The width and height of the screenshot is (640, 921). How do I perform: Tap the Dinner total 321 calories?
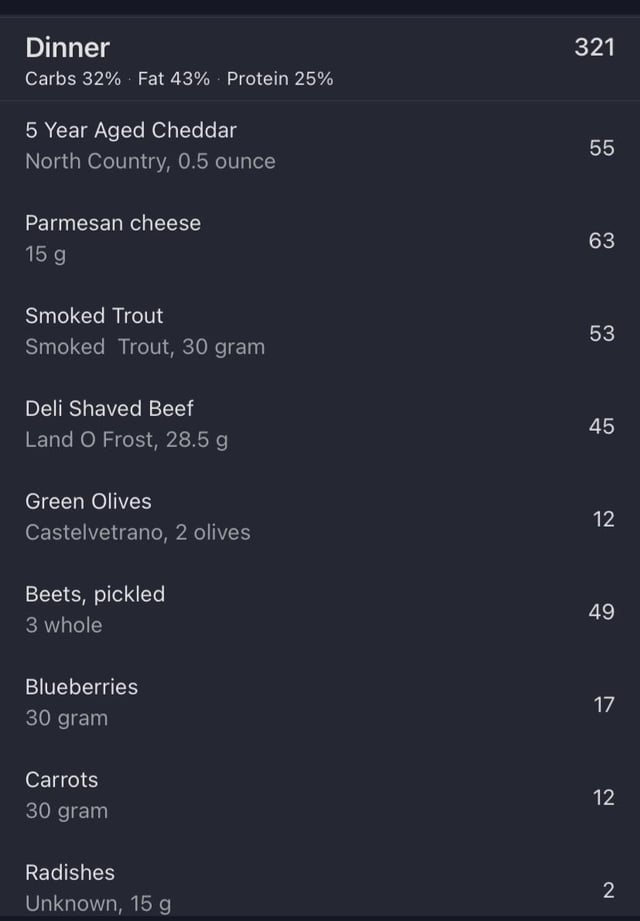point(594,48)
